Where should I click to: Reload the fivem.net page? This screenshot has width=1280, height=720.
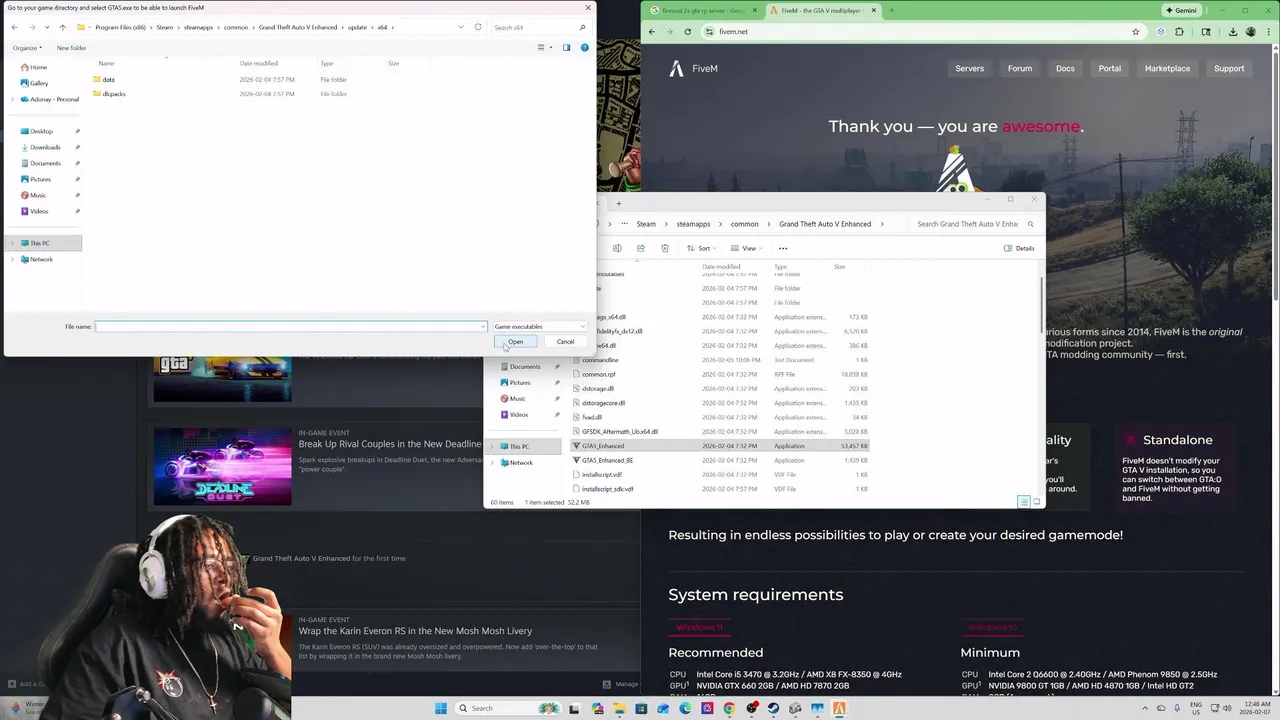[687, 31]
